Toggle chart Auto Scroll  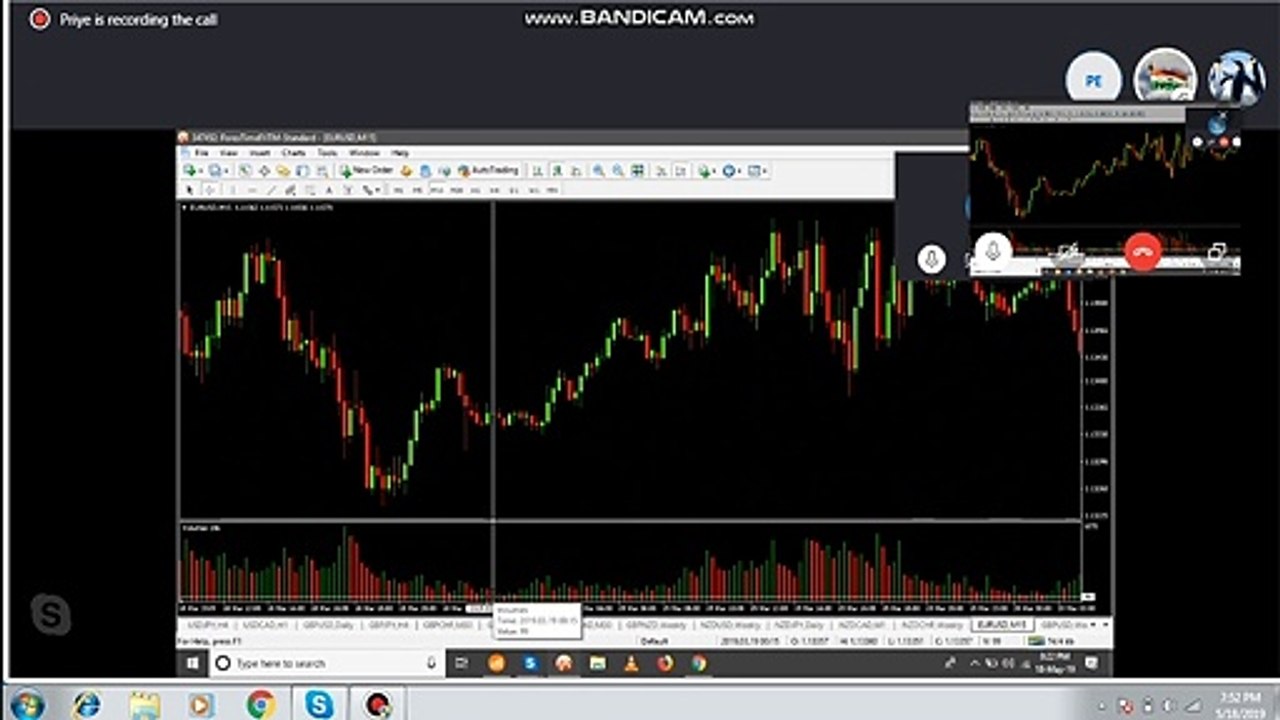661,171
